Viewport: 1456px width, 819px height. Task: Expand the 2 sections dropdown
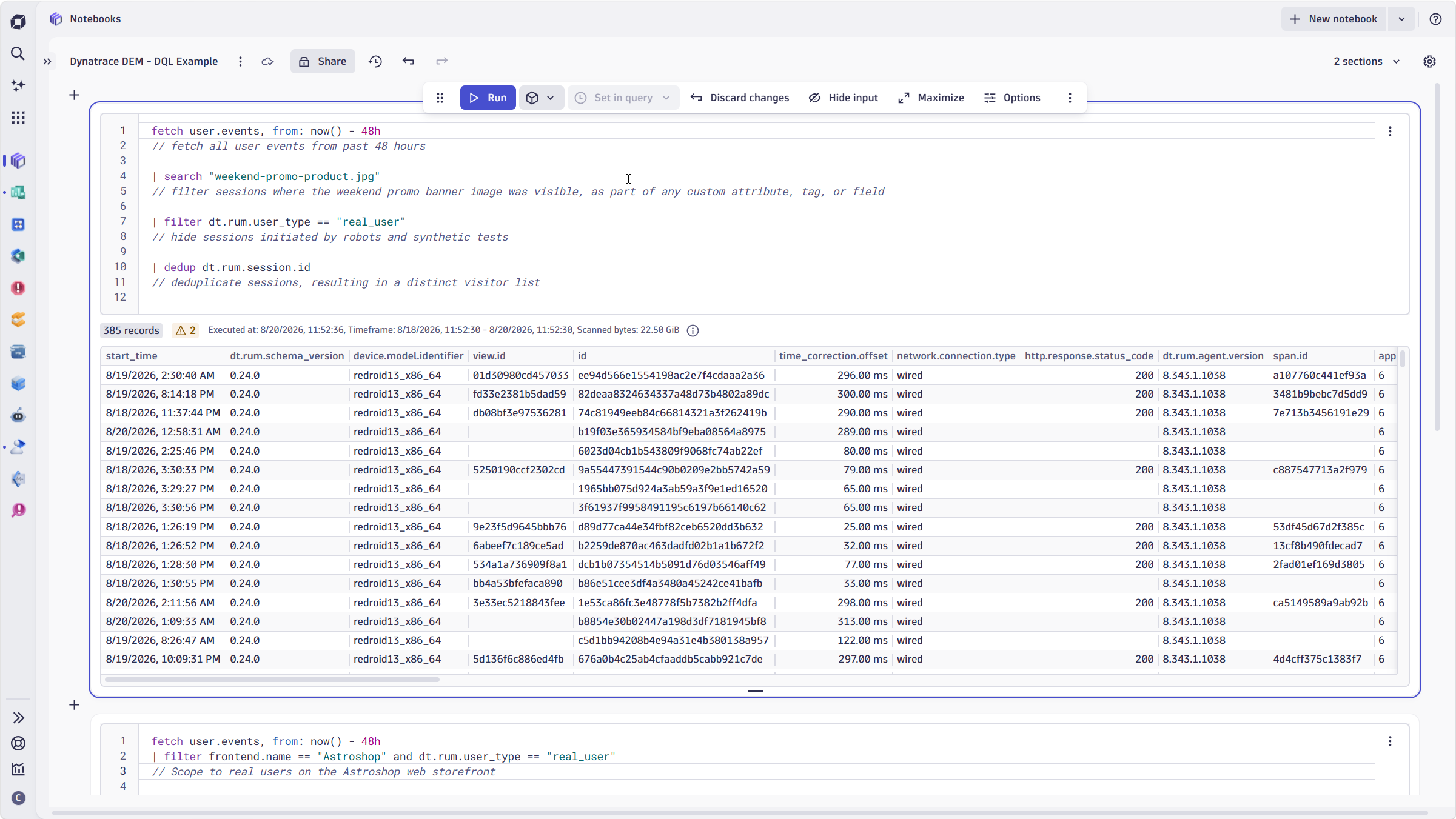coord(1367,61)
